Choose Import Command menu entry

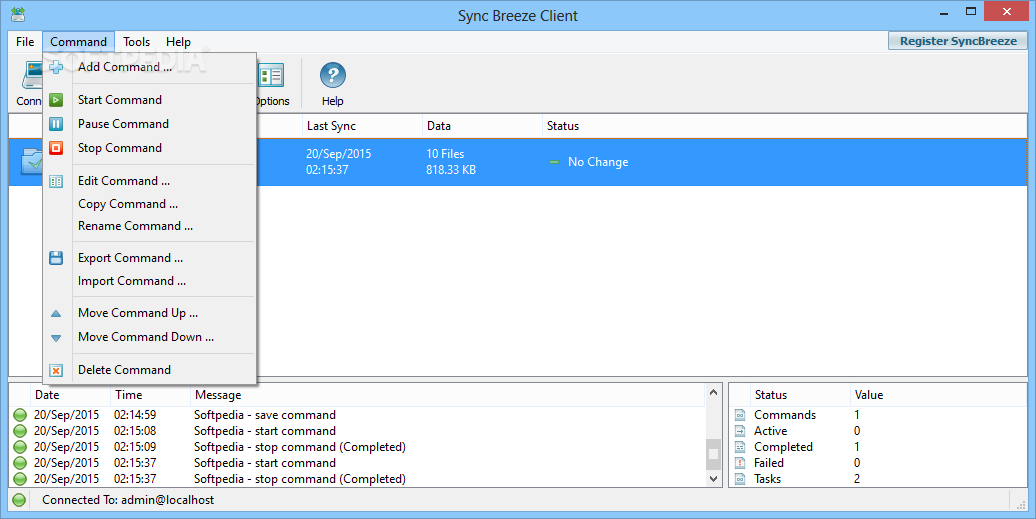[149, 281]
